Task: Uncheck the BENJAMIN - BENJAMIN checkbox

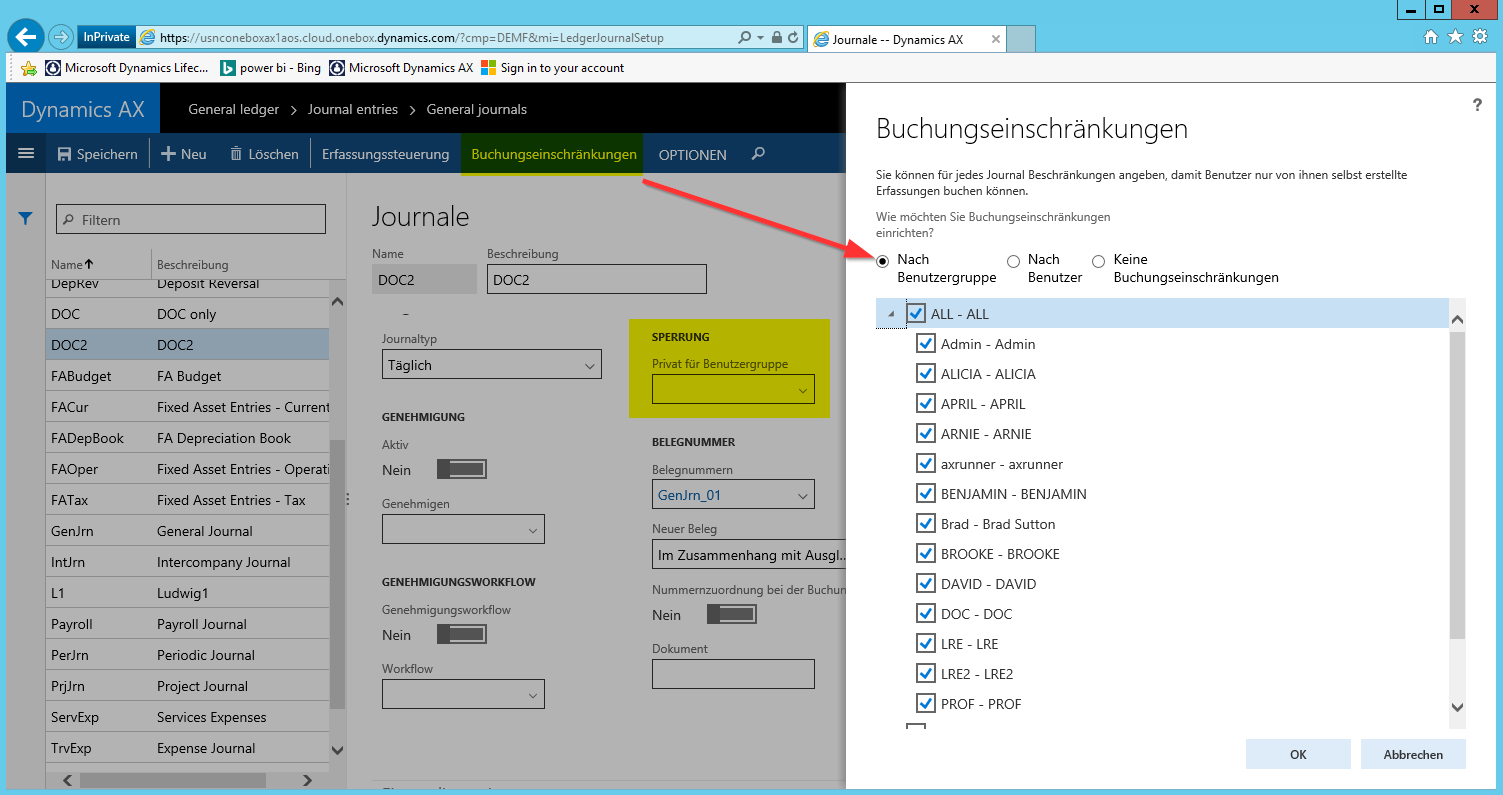Action: pyautogui.click(x=926, y=494)
